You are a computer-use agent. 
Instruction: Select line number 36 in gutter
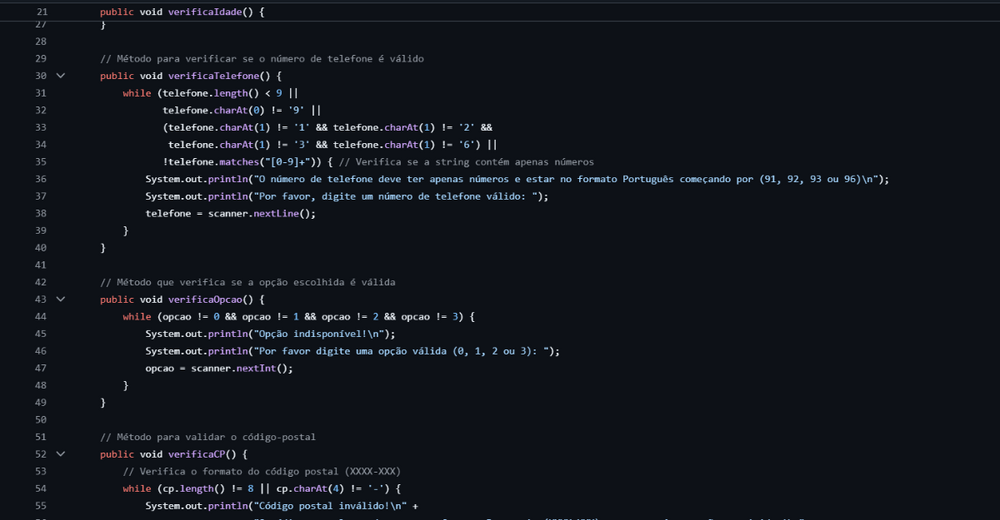click(x=41, y=179)
